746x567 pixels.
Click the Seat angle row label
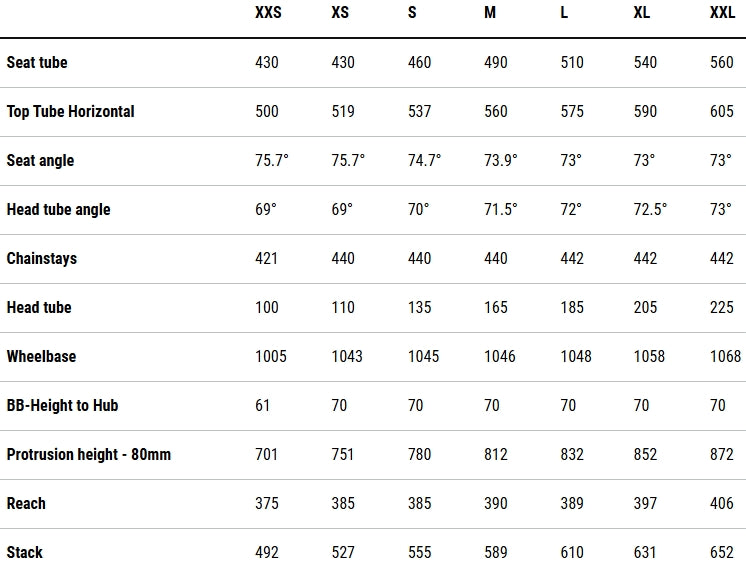(x=40, y=161)
